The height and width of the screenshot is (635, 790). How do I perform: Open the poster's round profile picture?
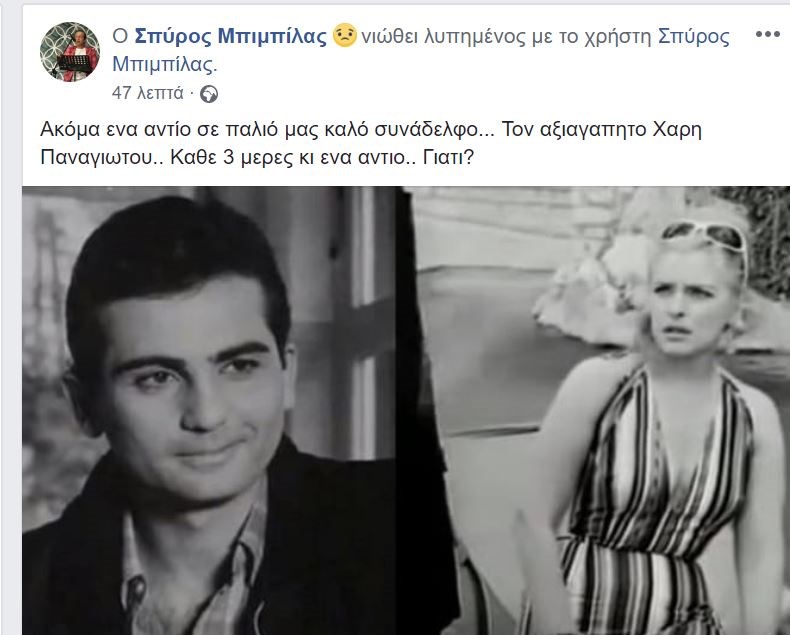[70, 51]
